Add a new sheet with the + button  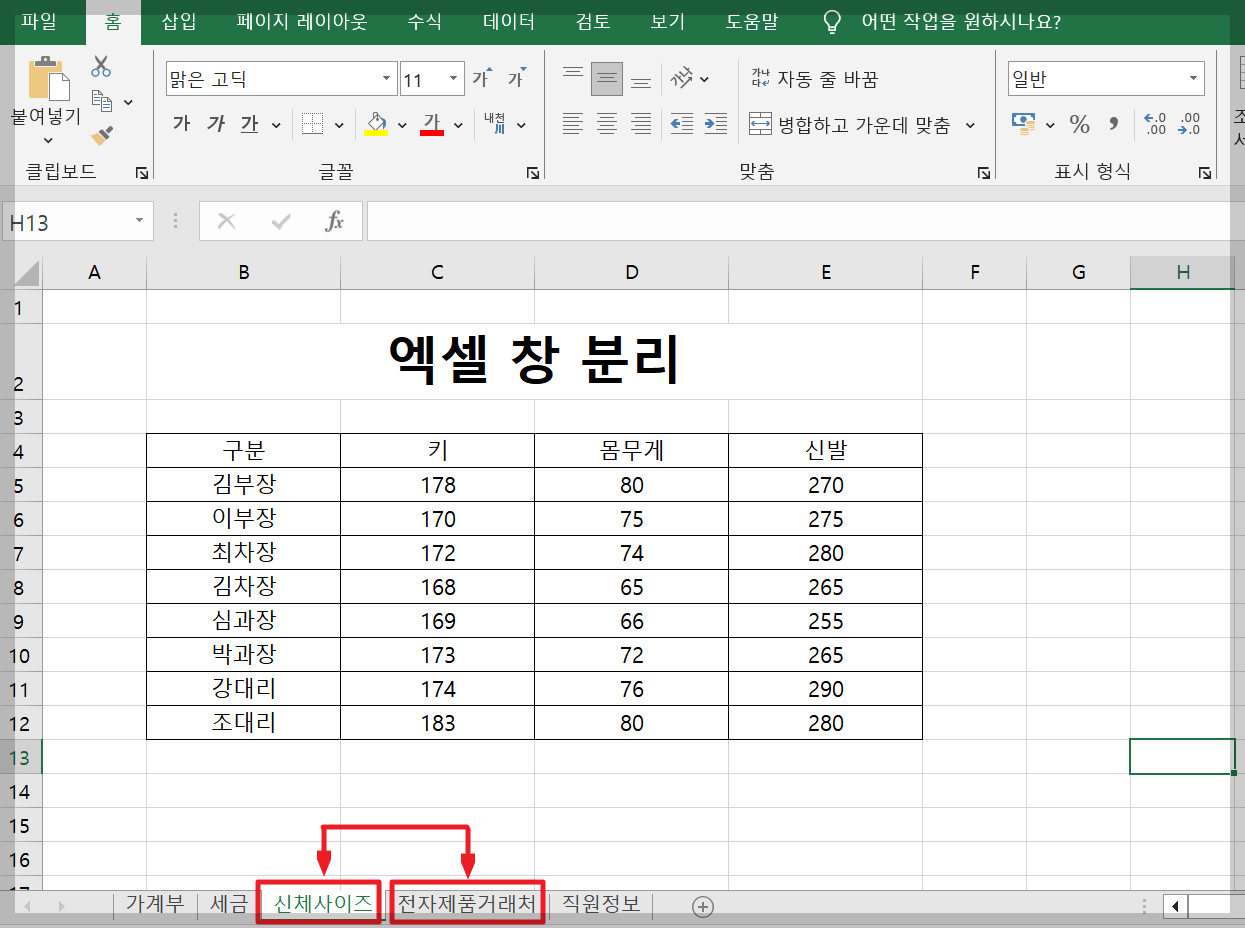pos(703,905)
